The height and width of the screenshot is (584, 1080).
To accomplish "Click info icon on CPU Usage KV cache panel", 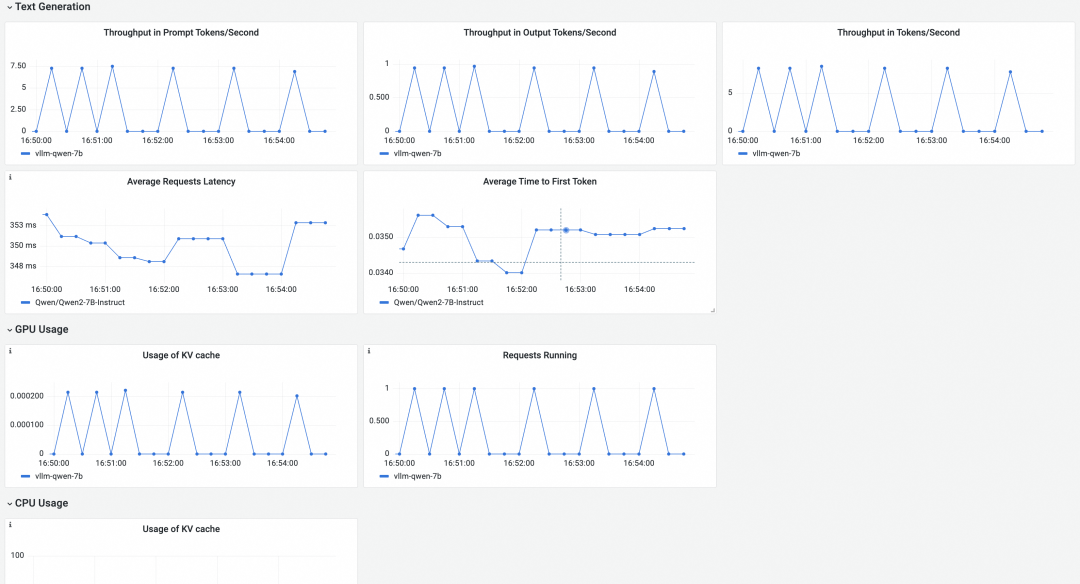I will [10, 525].
